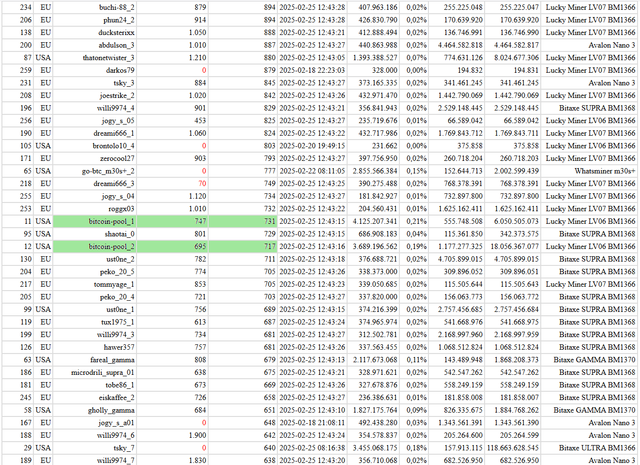Image resolution: width=640 pixels, height=465 pixels.
Task: Select the "brontolo10_4" worker name
Action: [x=113, y=146]
